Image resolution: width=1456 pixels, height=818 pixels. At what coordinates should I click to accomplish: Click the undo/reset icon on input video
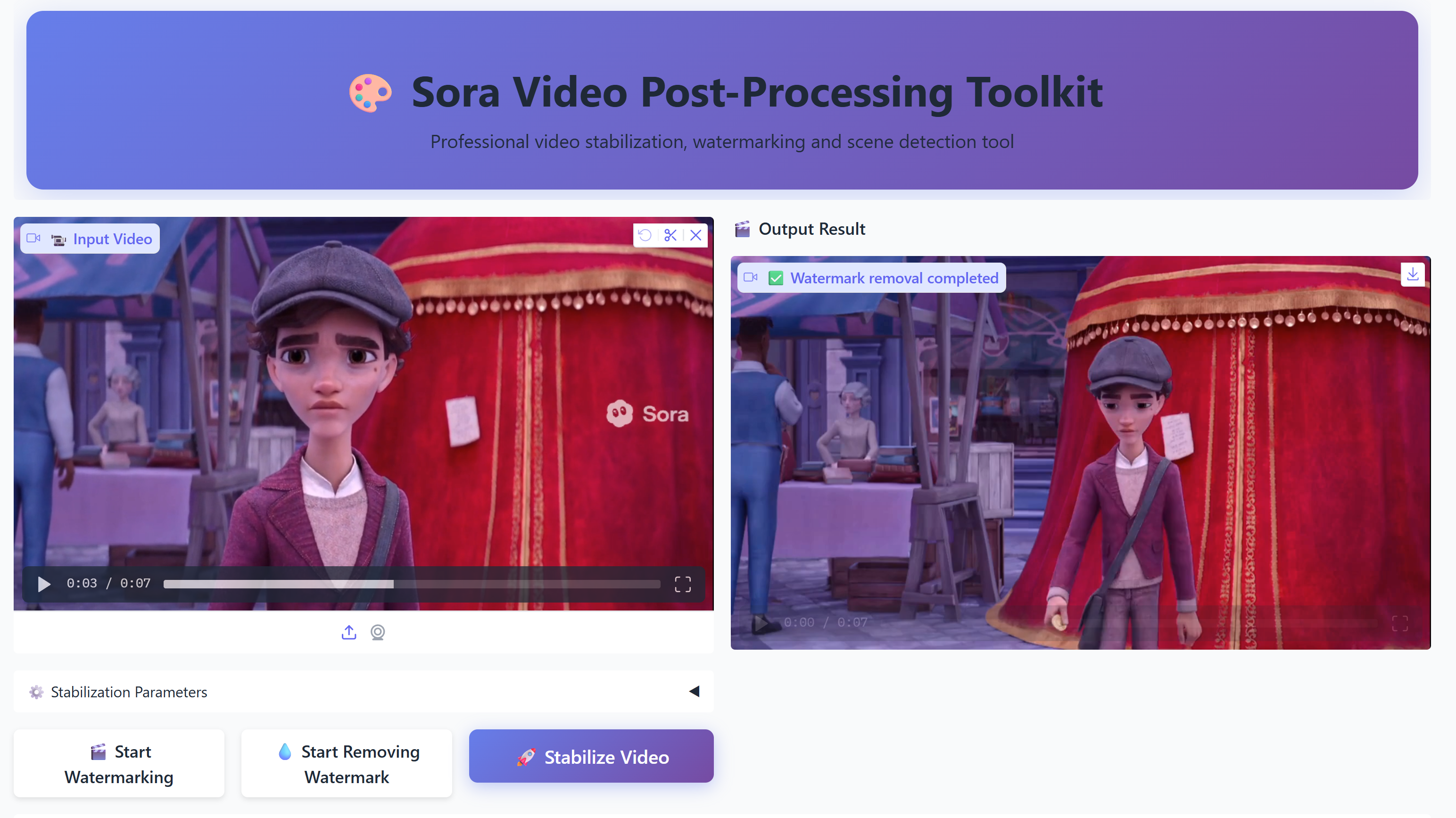click(645, 235)
